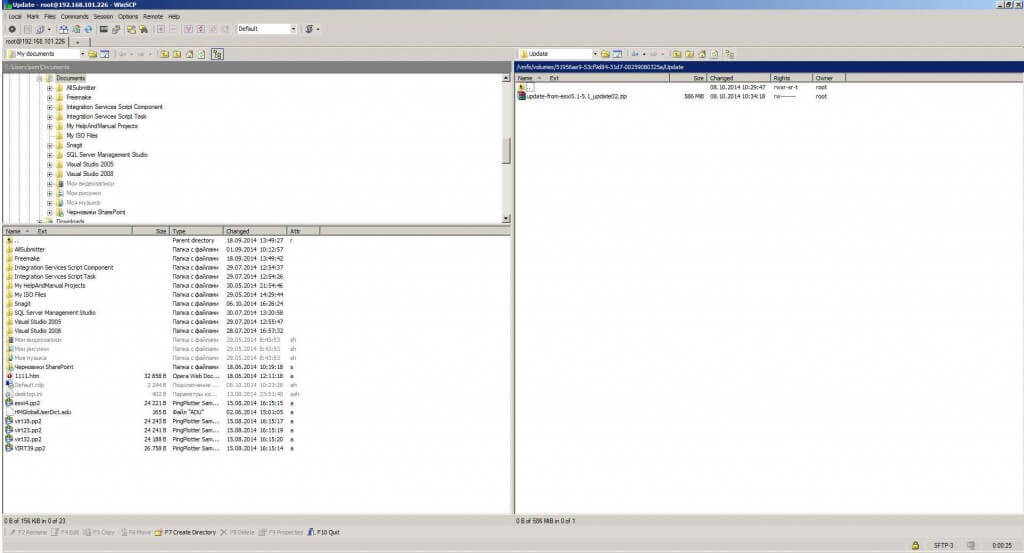Sort remote files by Rights column
This screenshot has height=553, width=1024.
(x=792, y=78)
